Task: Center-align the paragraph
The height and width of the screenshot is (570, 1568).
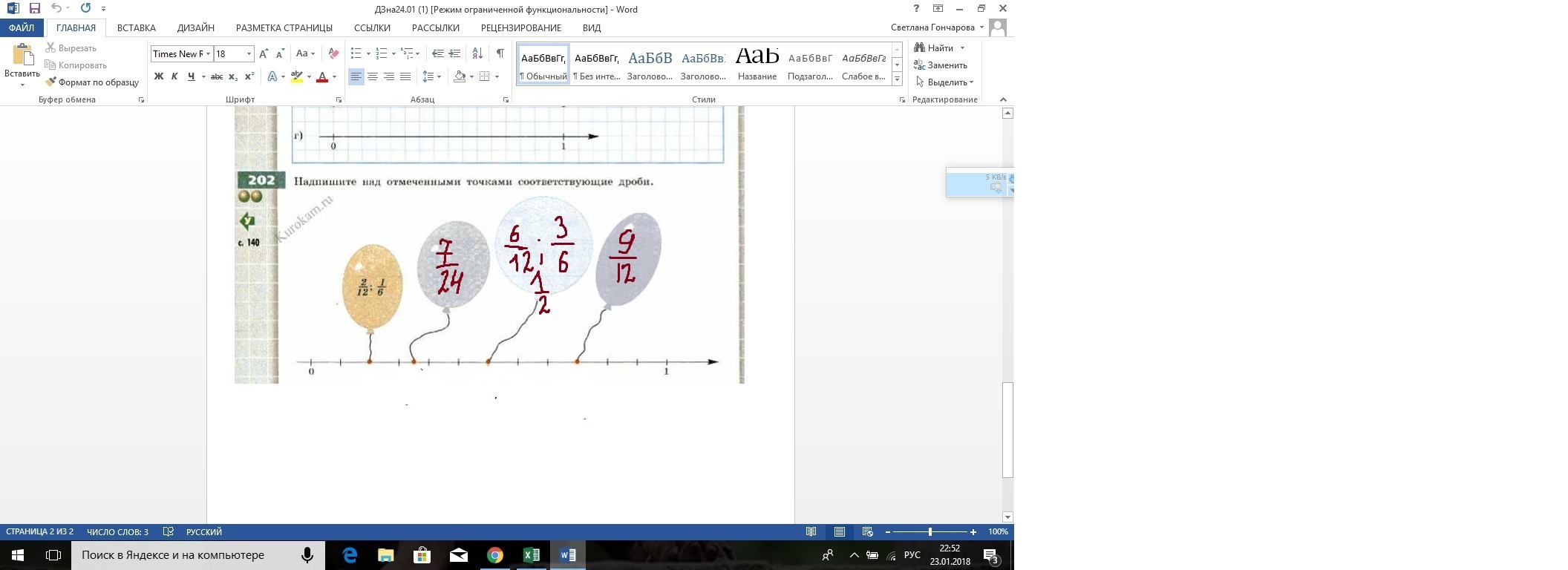Action: 373,76
